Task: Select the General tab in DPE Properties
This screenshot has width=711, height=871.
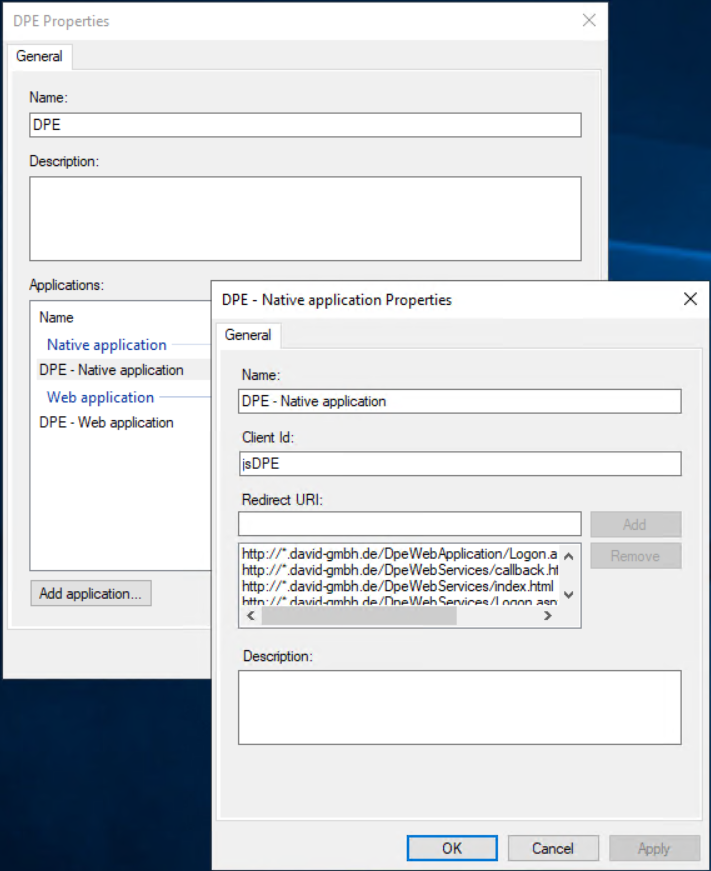Action: (x=39, y=56)
